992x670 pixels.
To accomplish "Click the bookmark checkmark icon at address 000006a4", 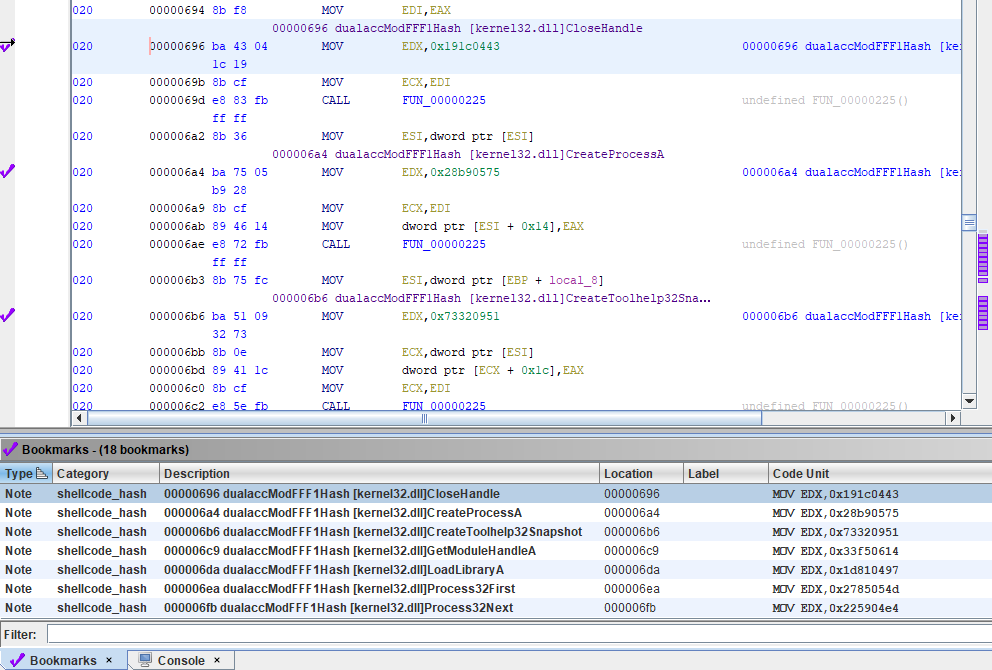I will 8,171.
